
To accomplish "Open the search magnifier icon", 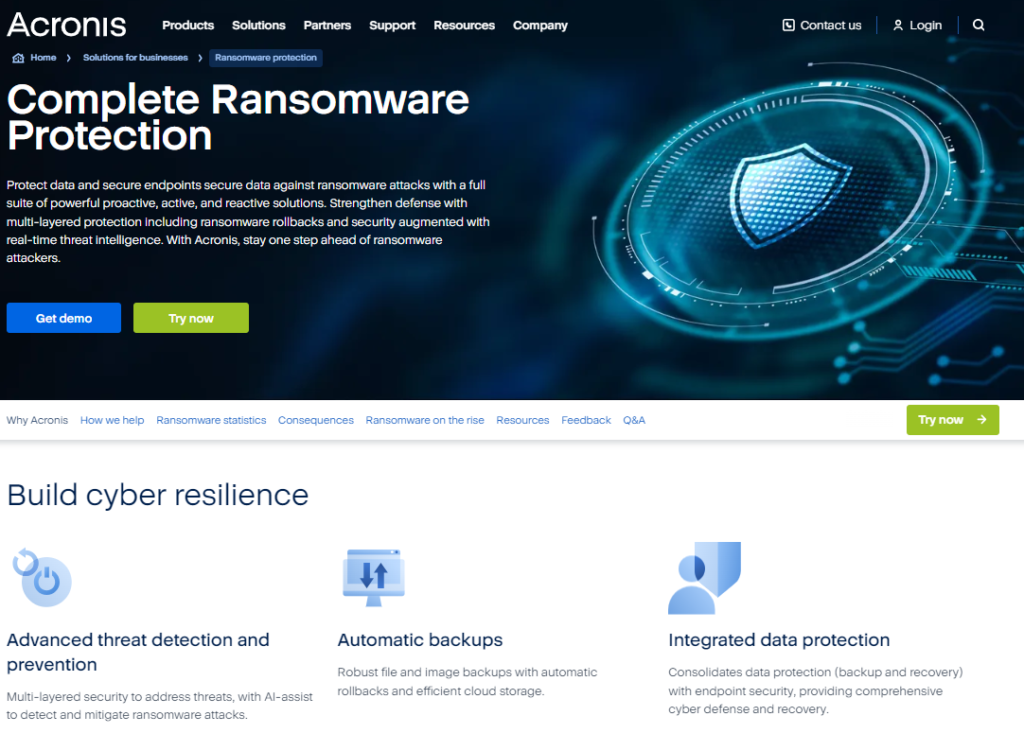I will [x=978, y=25].
